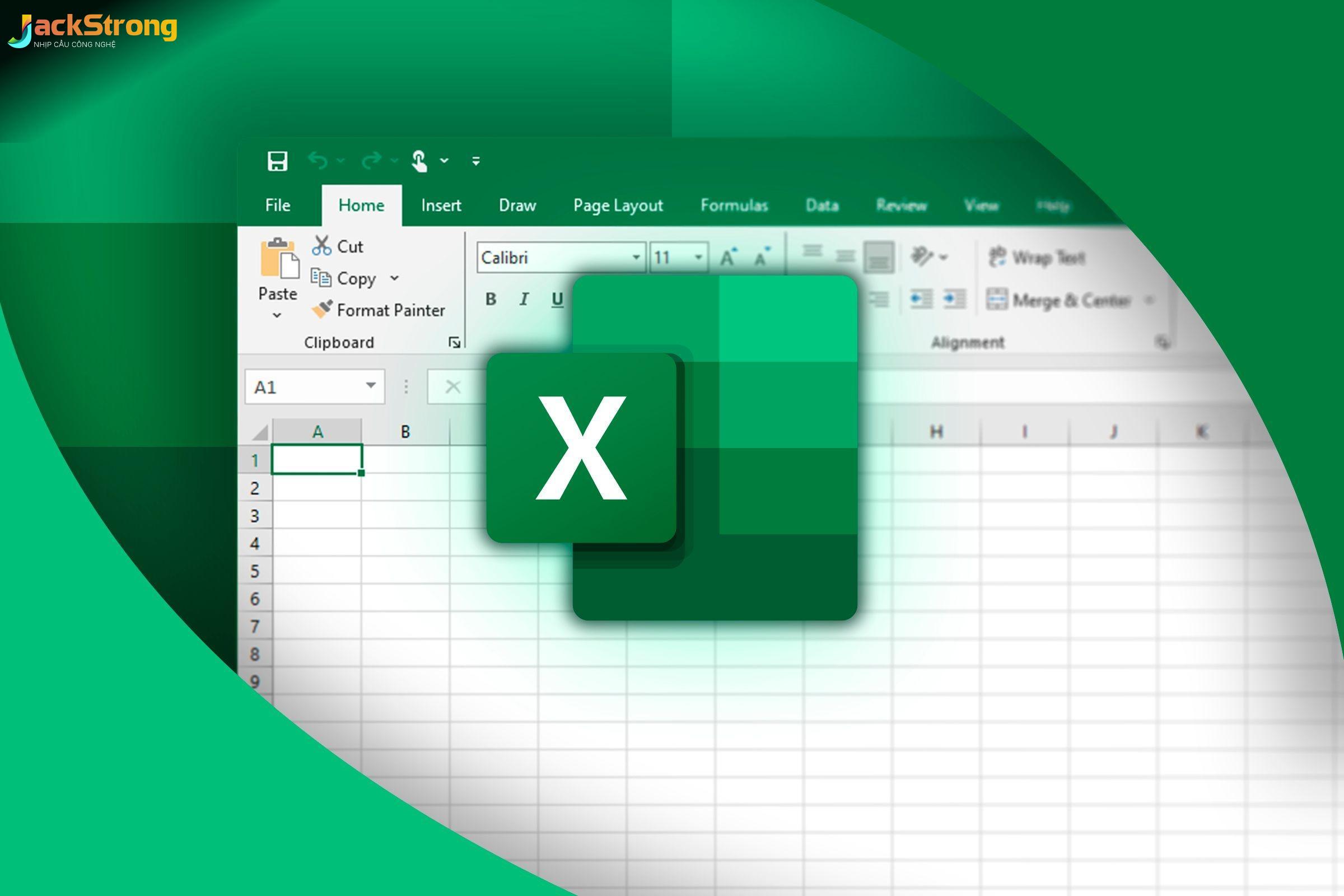
Task: Open Customize Quick Access Toolbar menu
Action: point(476,161)
